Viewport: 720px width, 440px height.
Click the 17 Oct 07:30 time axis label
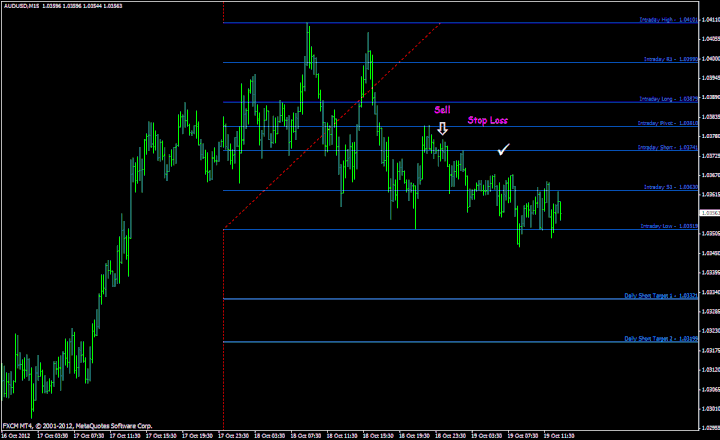[89, 435]
